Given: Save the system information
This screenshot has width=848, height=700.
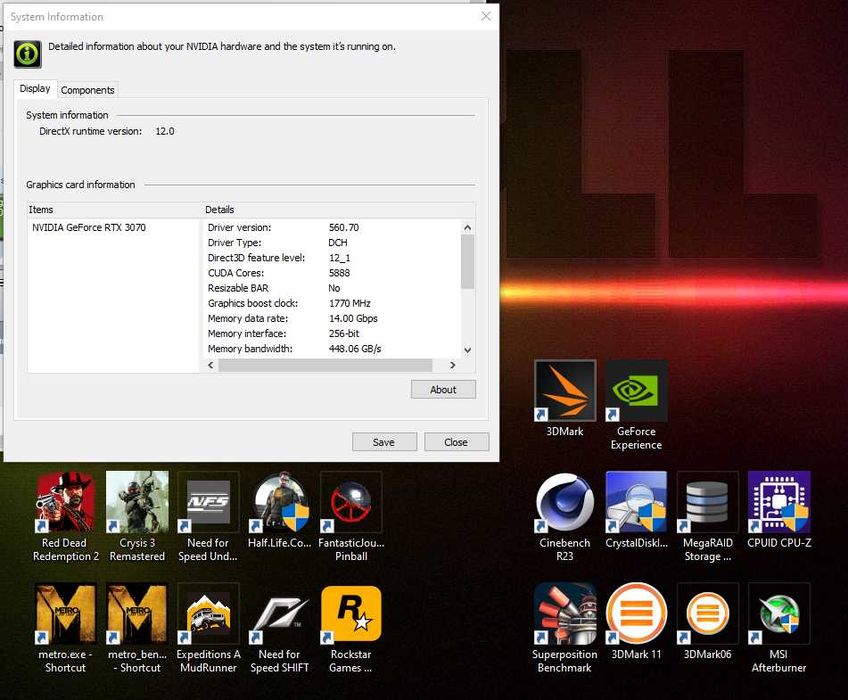Looking at the screenshot, I should coord(384,442).
